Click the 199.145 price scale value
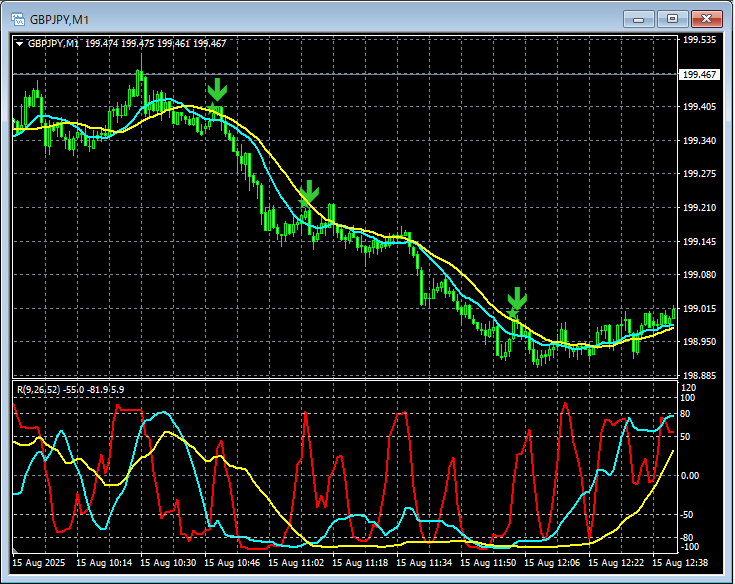735x584 pixels. coord(699,241)
